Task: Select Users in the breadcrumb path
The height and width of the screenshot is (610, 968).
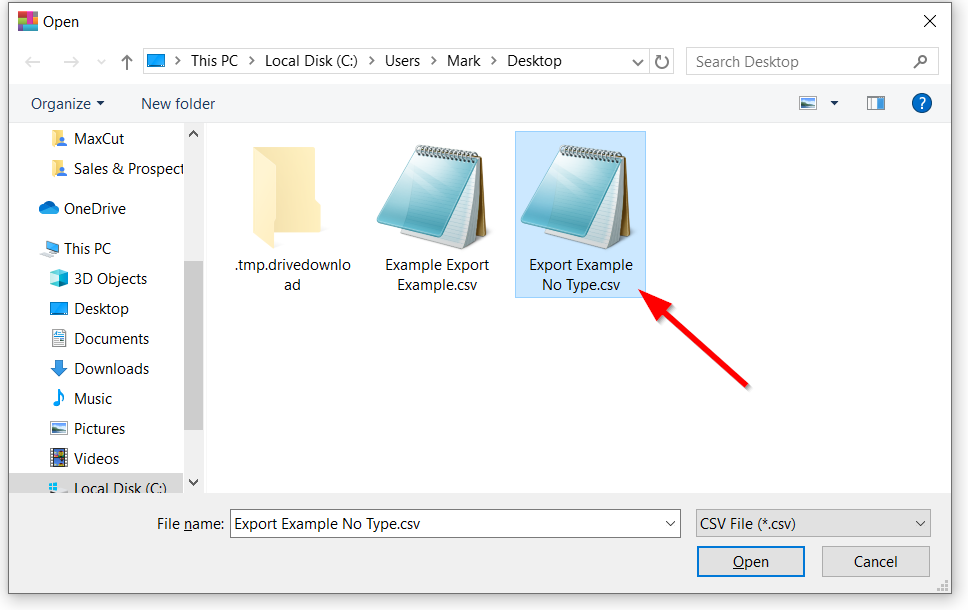Action: click(403, 61)
